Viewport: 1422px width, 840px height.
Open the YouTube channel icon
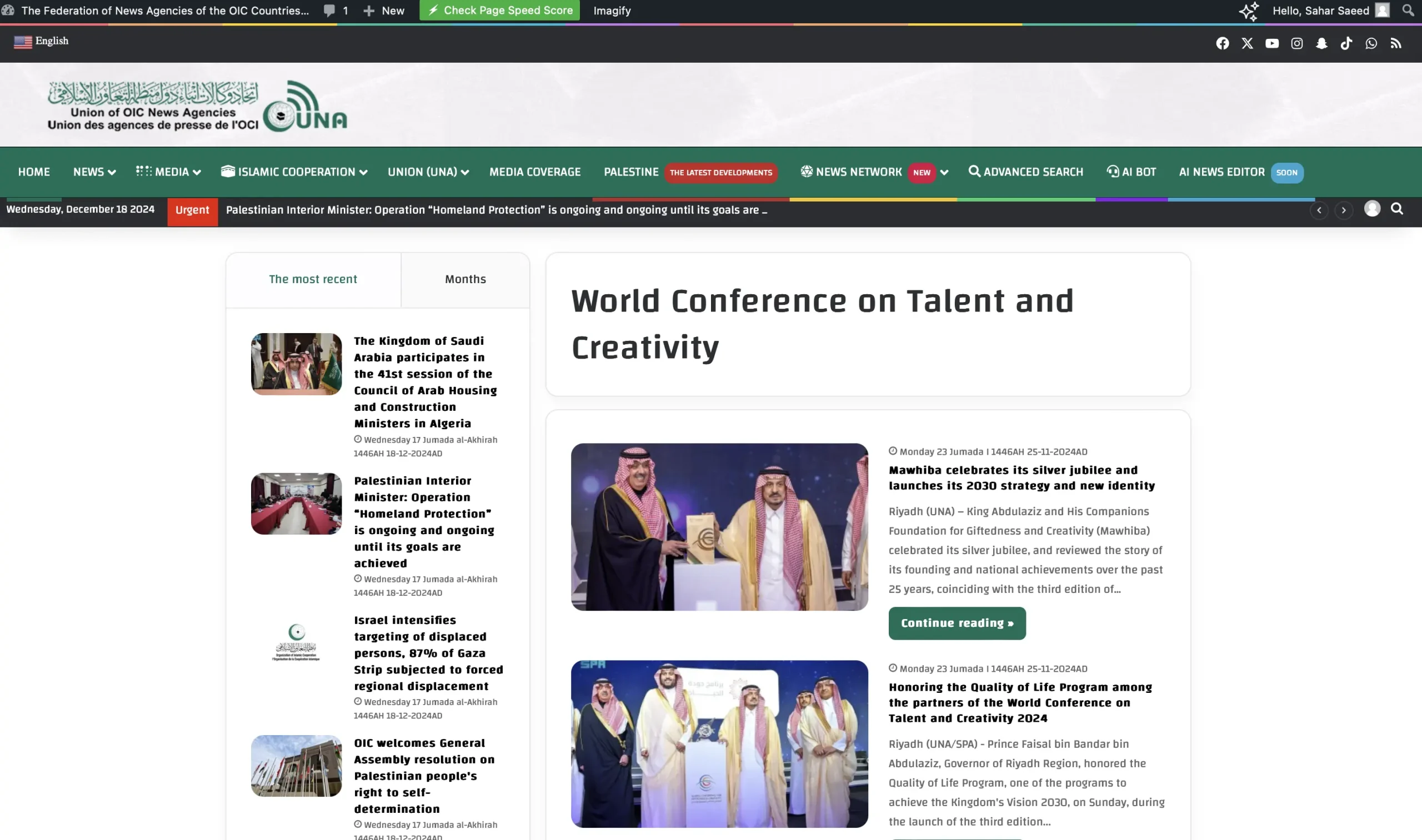[1271, 44]
